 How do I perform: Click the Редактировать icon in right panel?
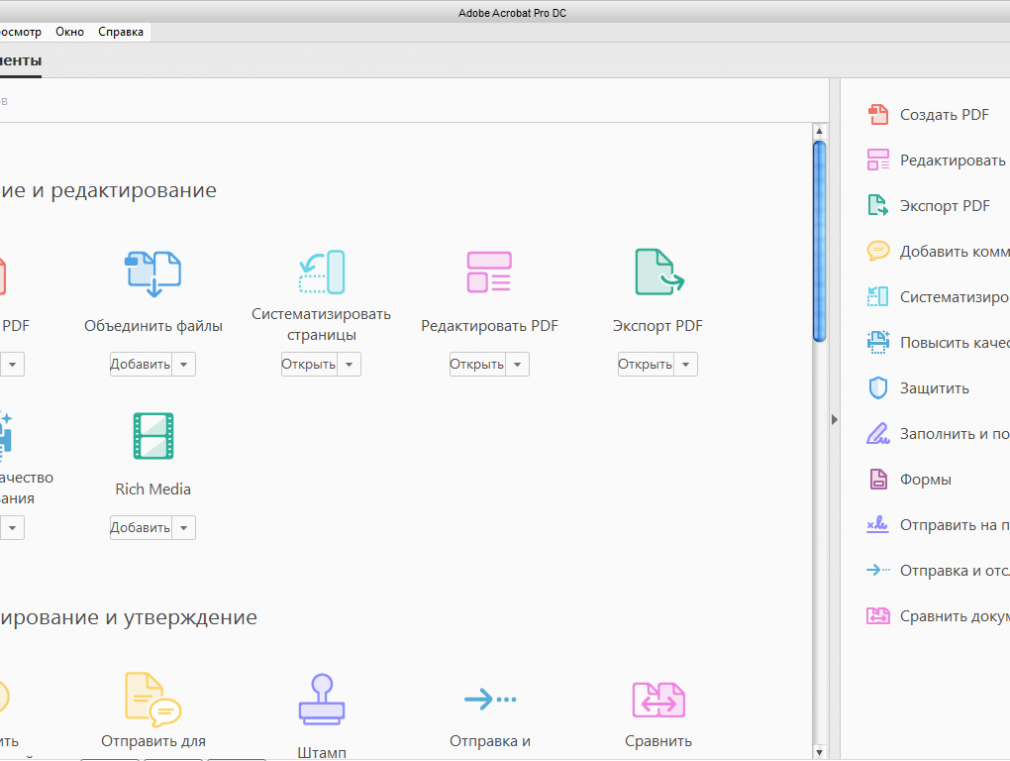click(878, 160)
